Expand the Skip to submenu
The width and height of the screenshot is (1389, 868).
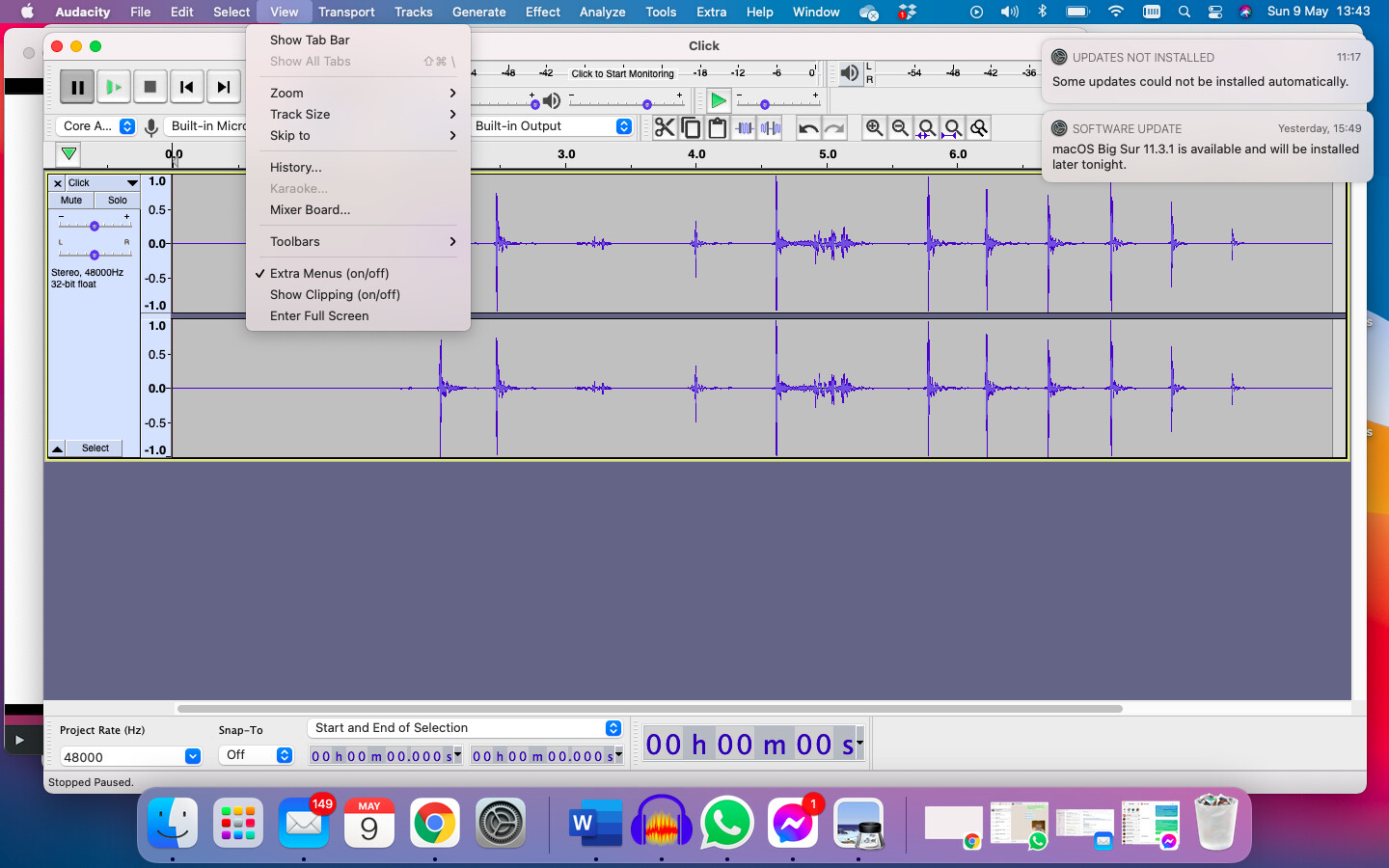tap(358, 136)
